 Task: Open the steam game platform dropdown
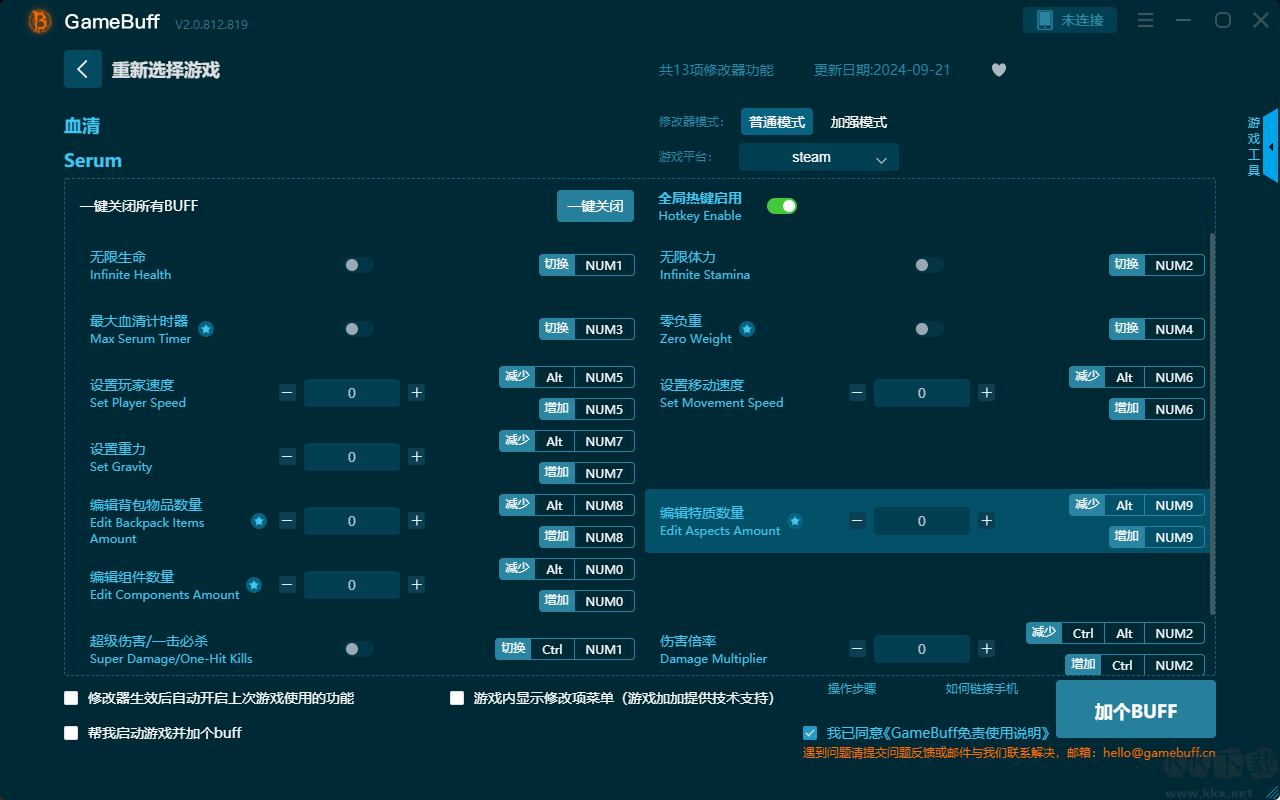(818, 157)
